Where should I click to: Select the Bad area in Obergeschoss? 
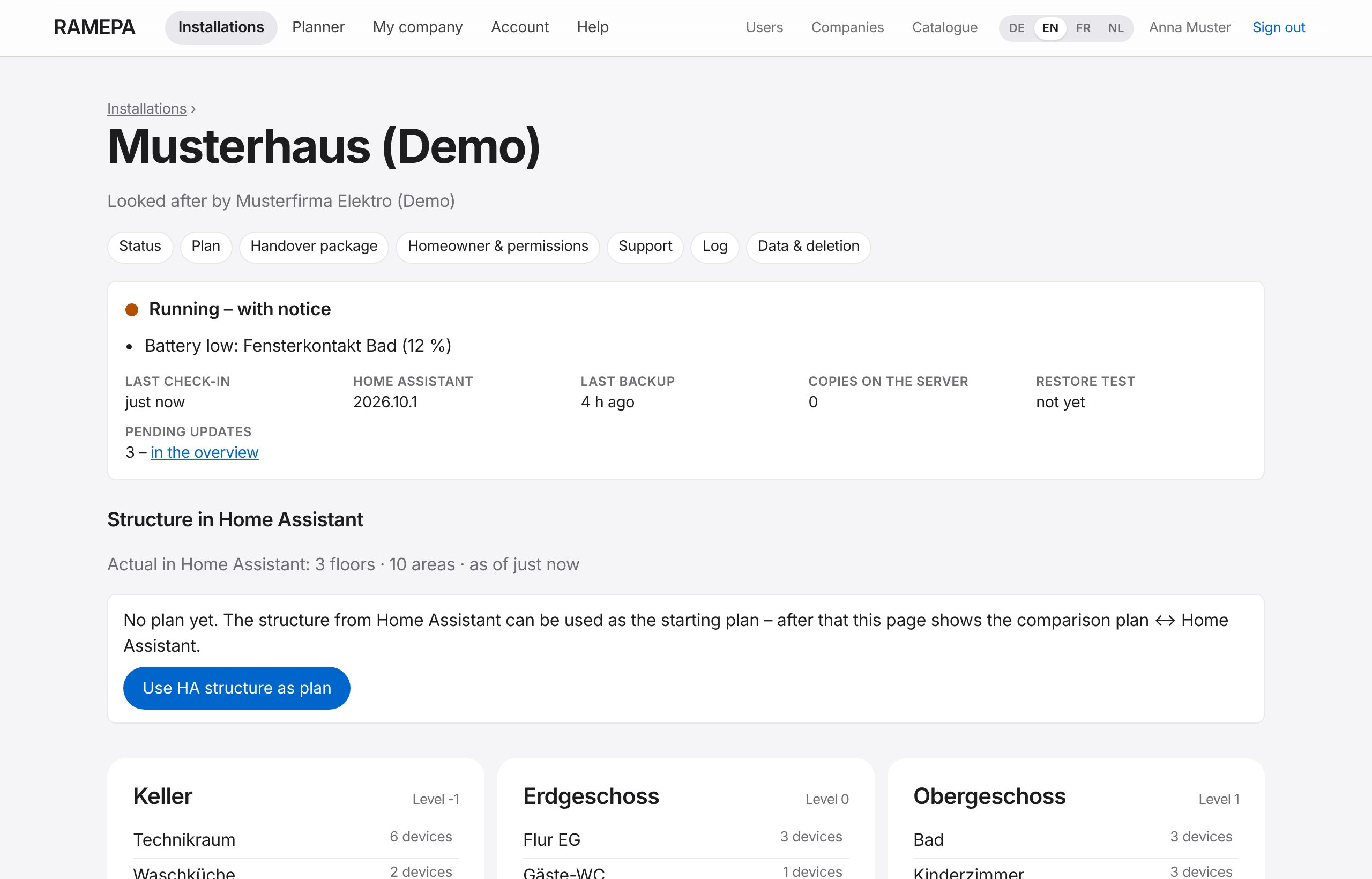[x=1076, y=839]
